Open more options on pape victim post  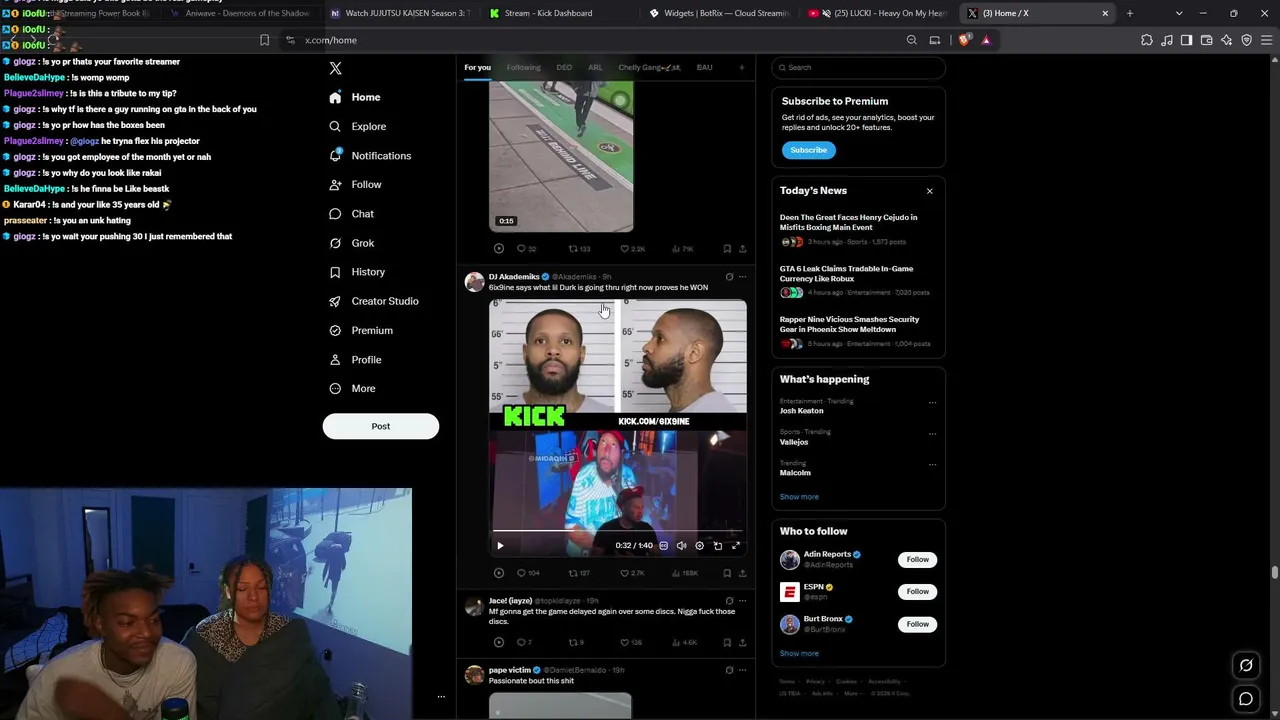point(742,670)
